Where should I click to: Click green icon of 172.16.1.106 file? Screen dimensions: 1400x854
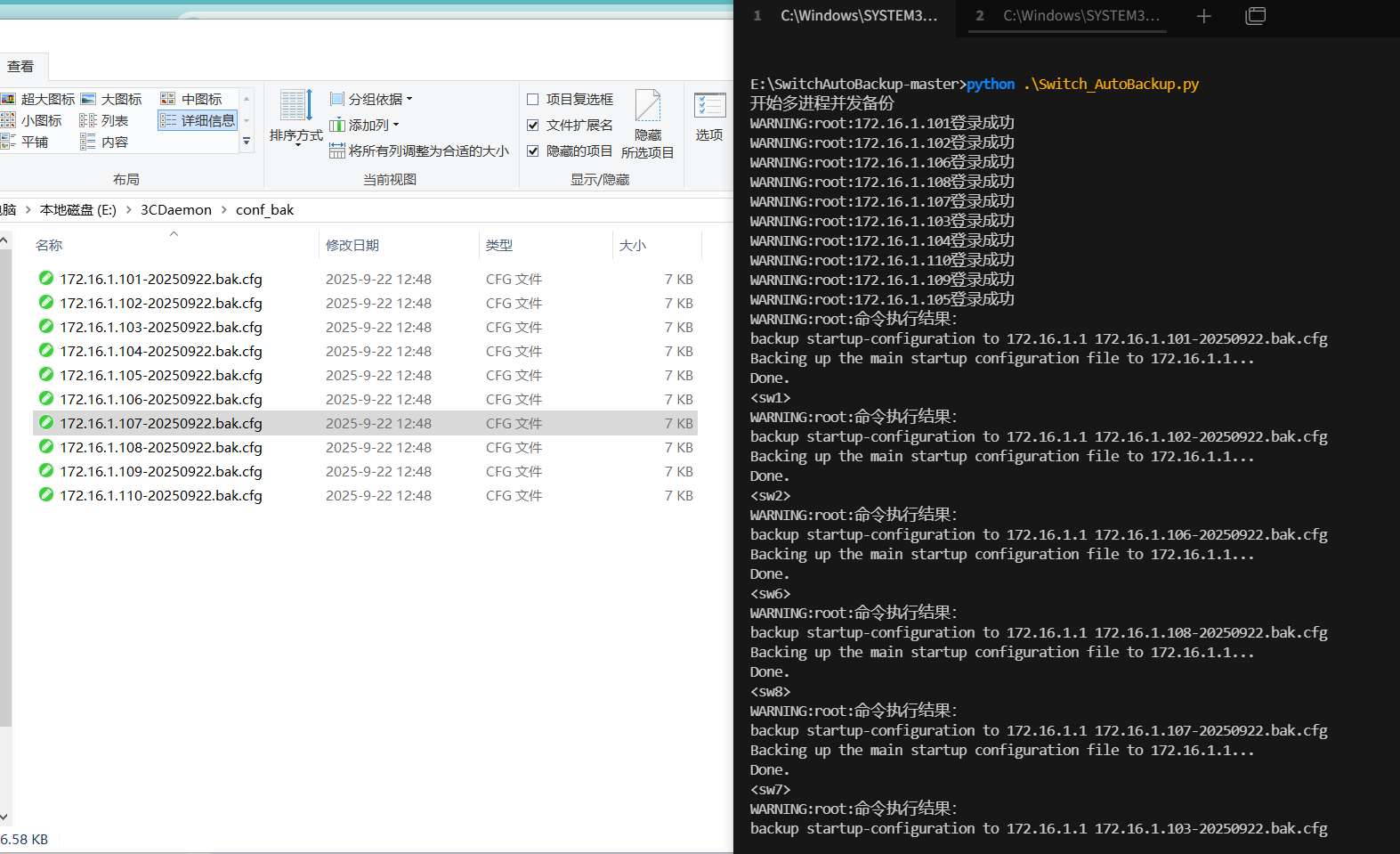pyautogui.click(x=46, y=398)
